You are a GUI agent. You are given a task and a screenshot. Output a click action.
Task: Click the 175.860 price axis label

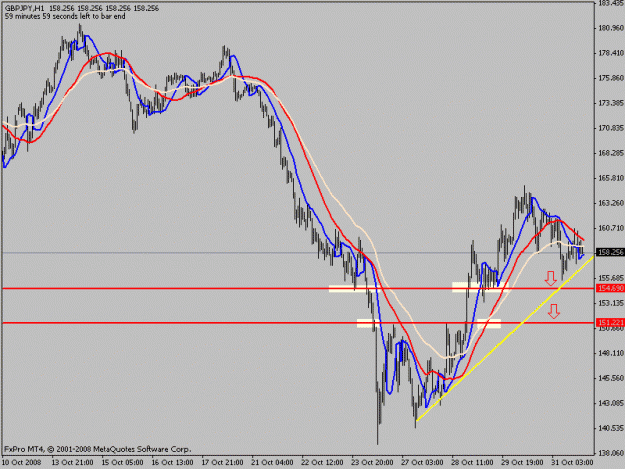[611, 78]
